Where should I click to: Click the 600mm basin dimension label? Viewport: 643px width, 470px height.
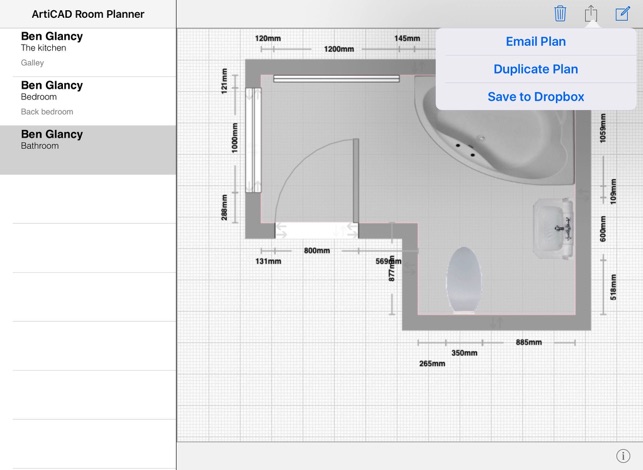click(x=603, y=229)
